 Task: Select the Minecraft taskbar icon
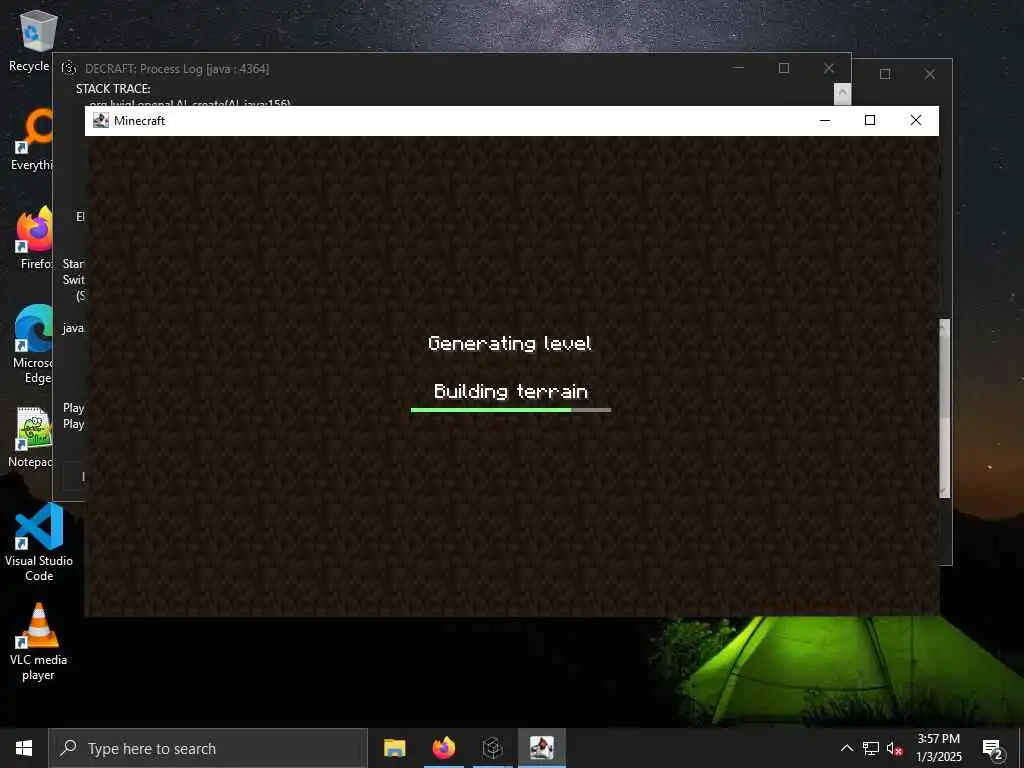click(x=541, y=748)
